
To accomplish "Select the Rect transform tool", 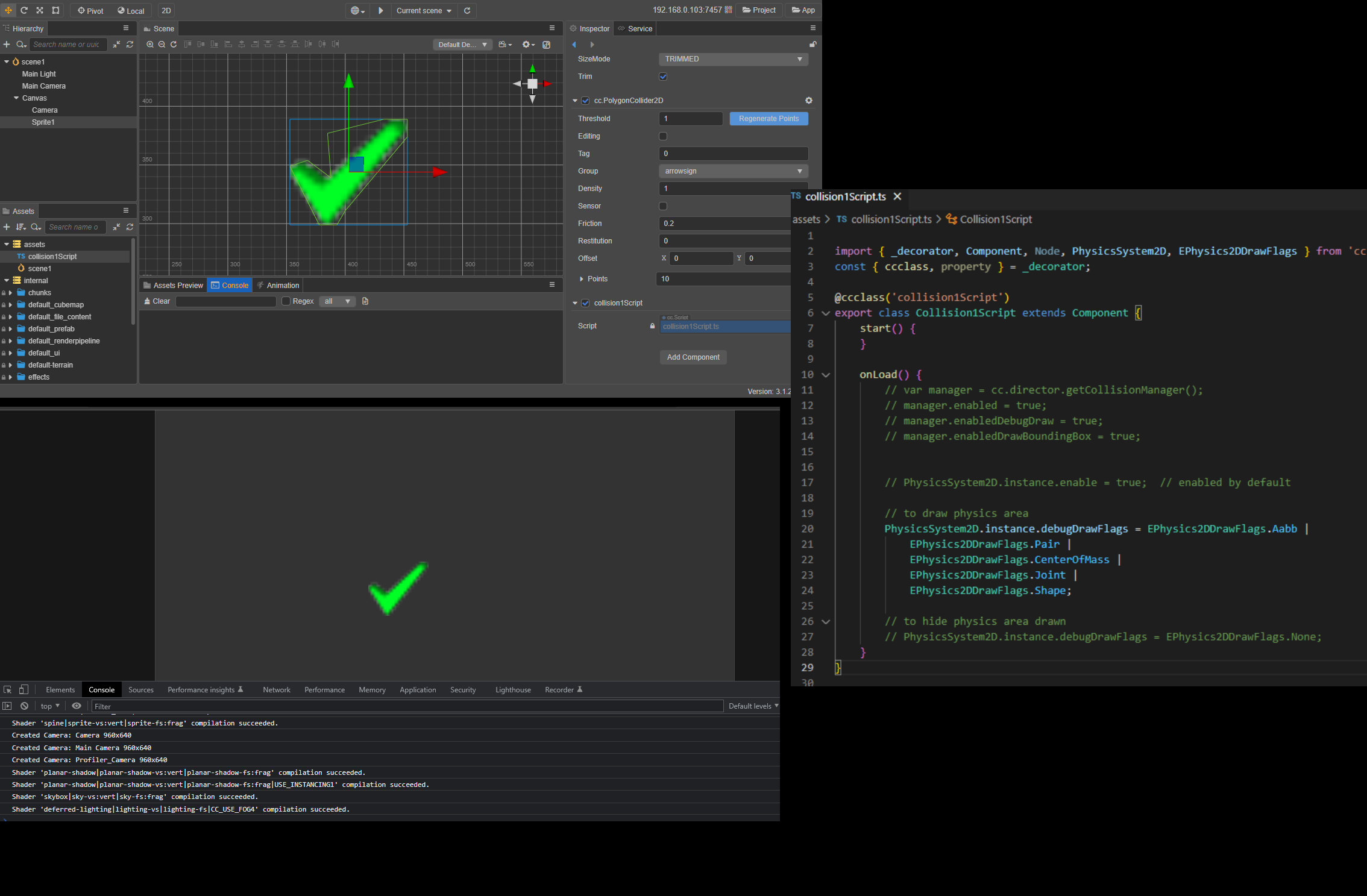I will coord(55,10).
